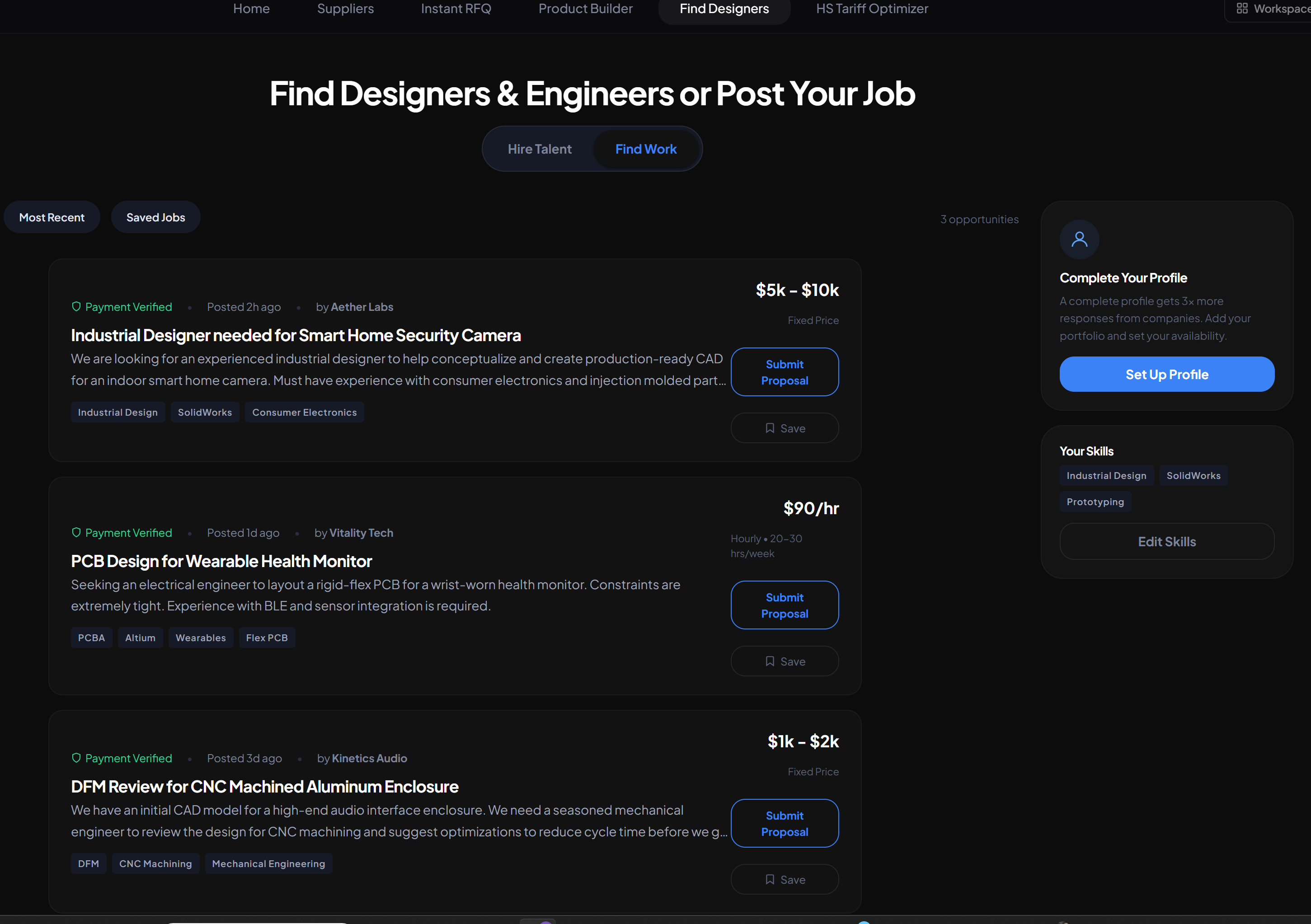The width and height of the screenshot is (1311, 924).
Task: Click the Edit Skills button
Action: point(1166,541)
